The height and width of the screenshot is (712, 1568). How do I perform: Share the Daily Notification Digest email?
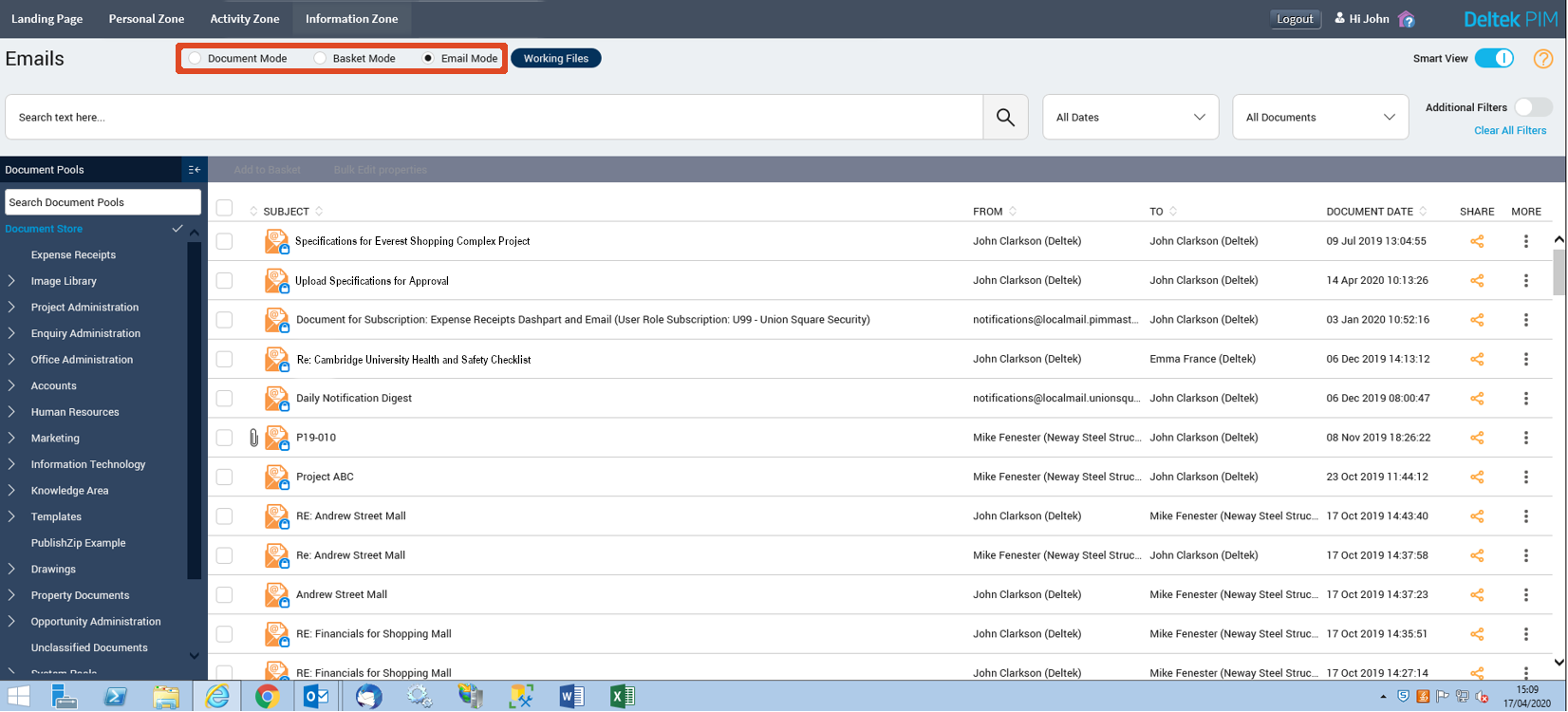point(1477,399)
